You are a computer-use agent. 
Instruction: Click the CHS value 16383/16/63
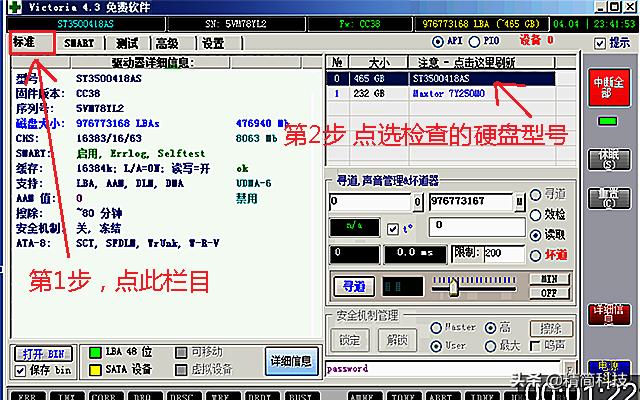tap(109, 138)
